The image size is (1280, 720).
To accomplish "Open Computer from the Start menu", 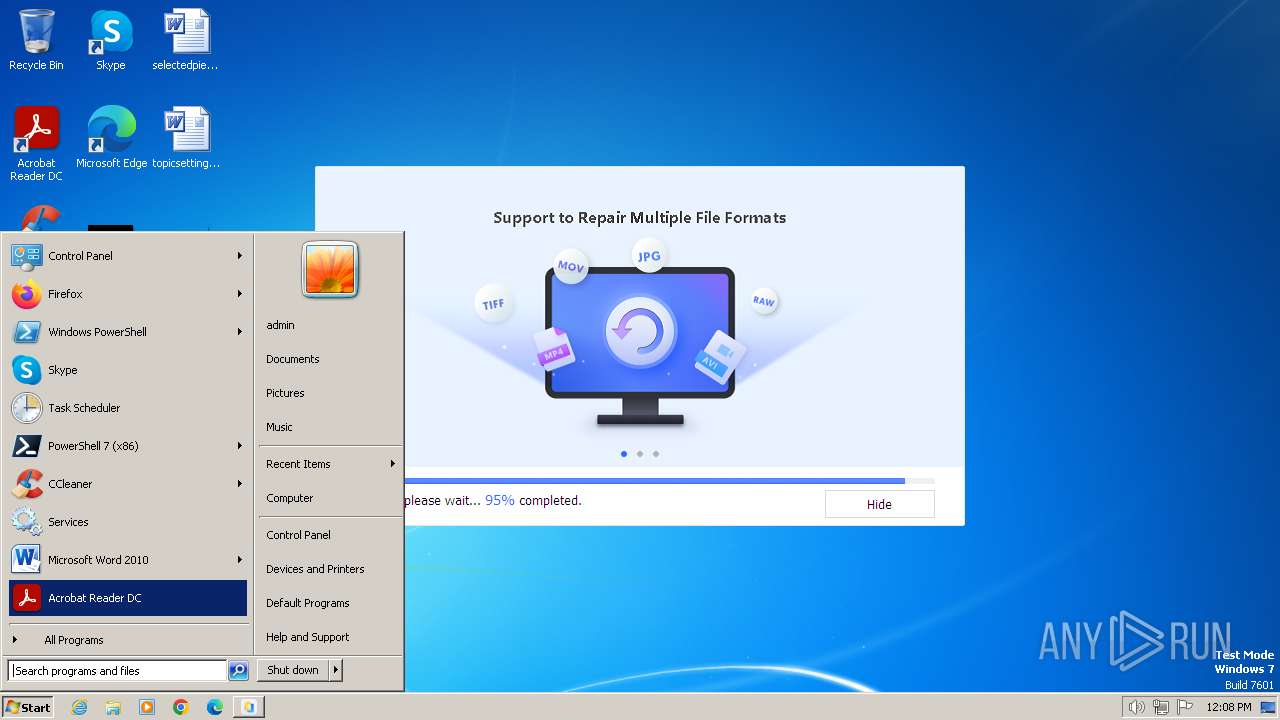I will click(x=290, y=498).
